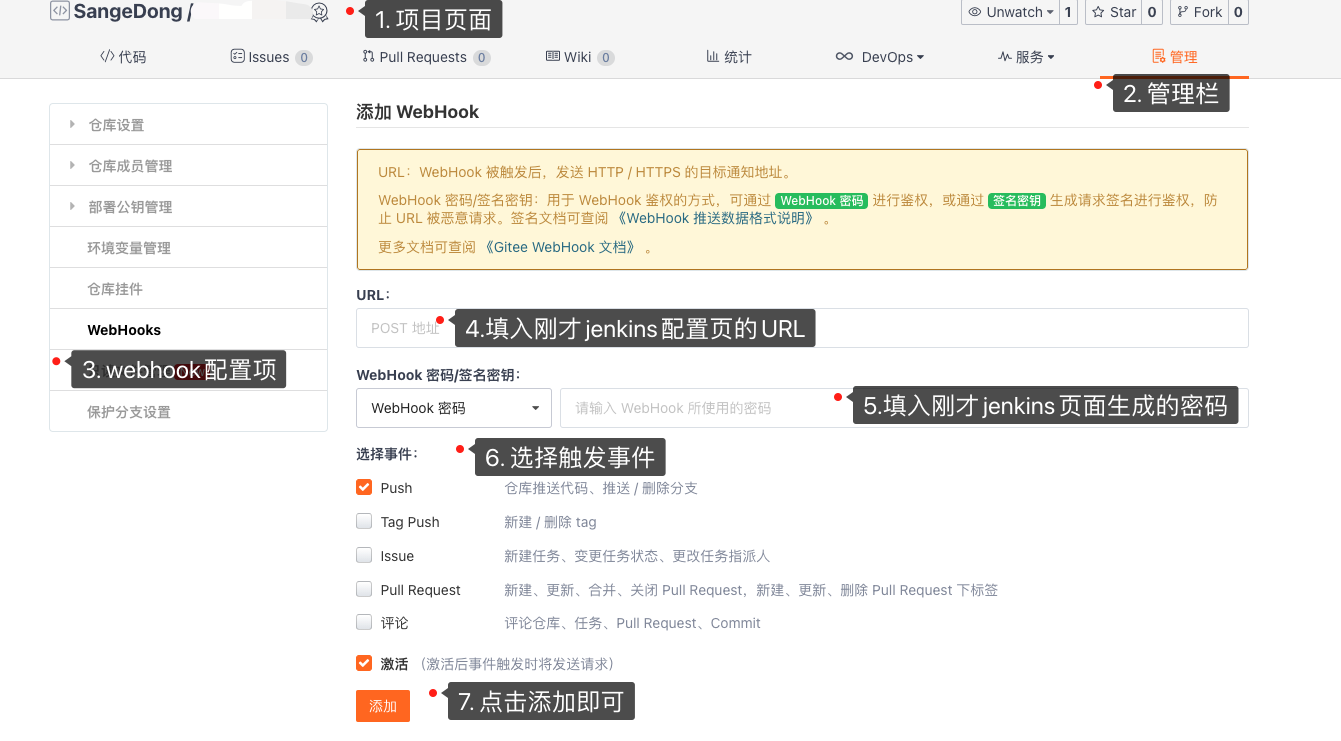Click the Fork icon button
Image resolution: width=1341 pixels, height=741 pixels.
point(1184,12)
